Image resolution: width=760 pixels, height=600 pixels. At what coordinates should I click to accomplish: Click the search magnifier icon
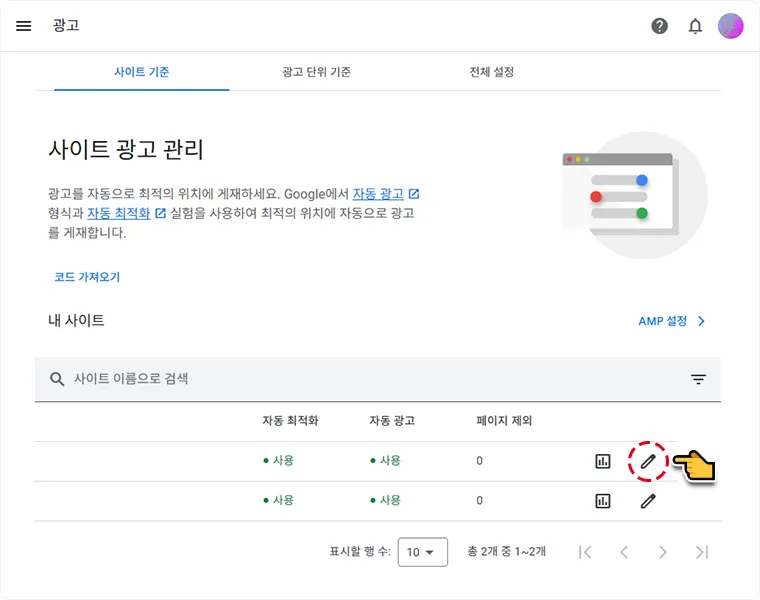point(57,379)
